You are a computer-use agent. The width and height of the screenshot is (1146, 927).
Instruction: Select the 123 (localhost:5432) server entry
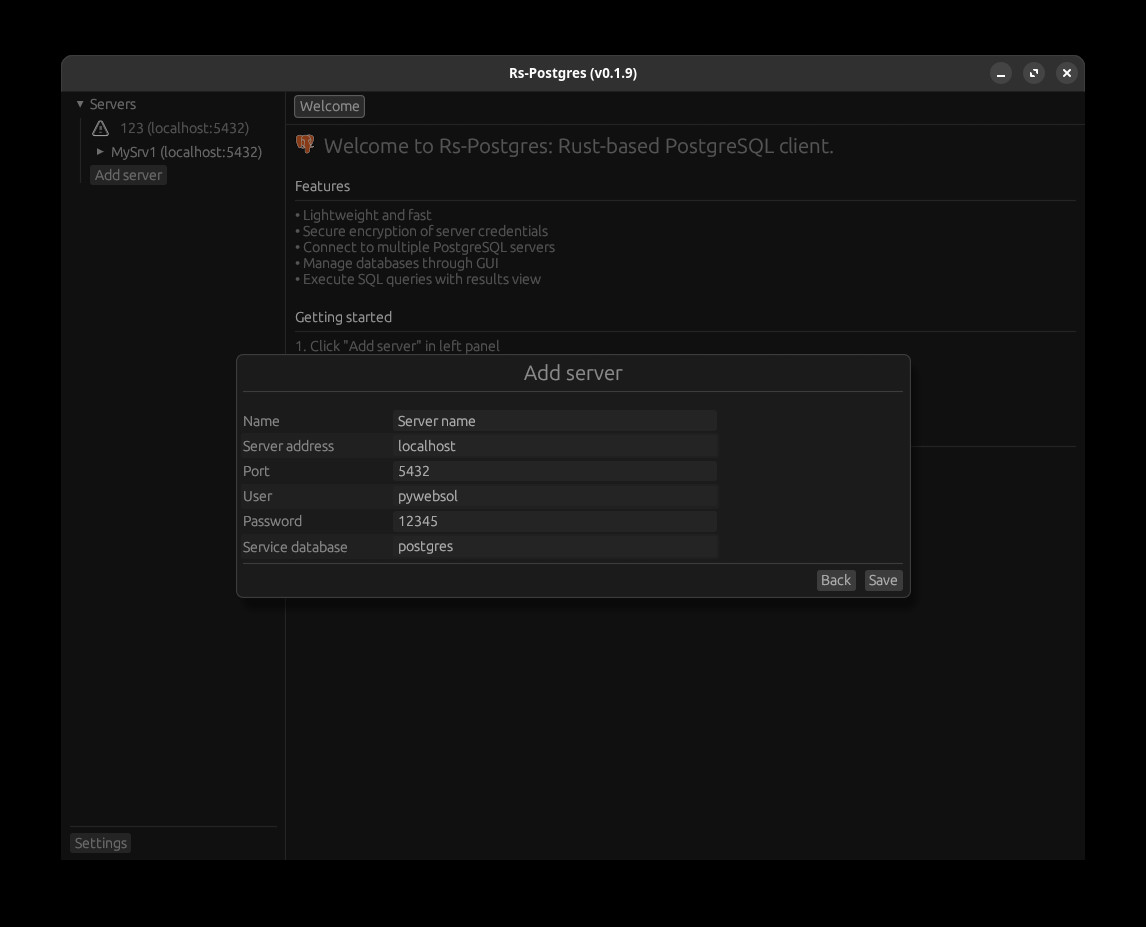pos(184,128)
